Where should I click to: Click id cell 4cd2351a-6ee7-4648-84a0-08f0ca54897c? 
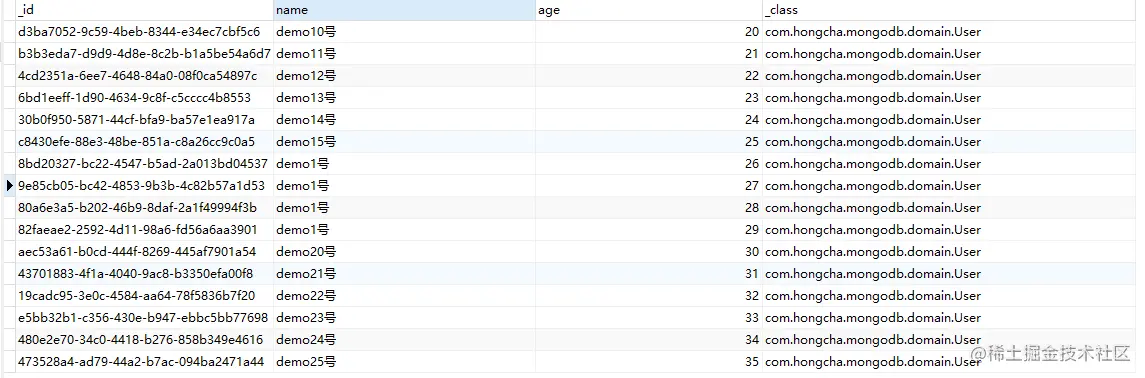pos(144,76)
